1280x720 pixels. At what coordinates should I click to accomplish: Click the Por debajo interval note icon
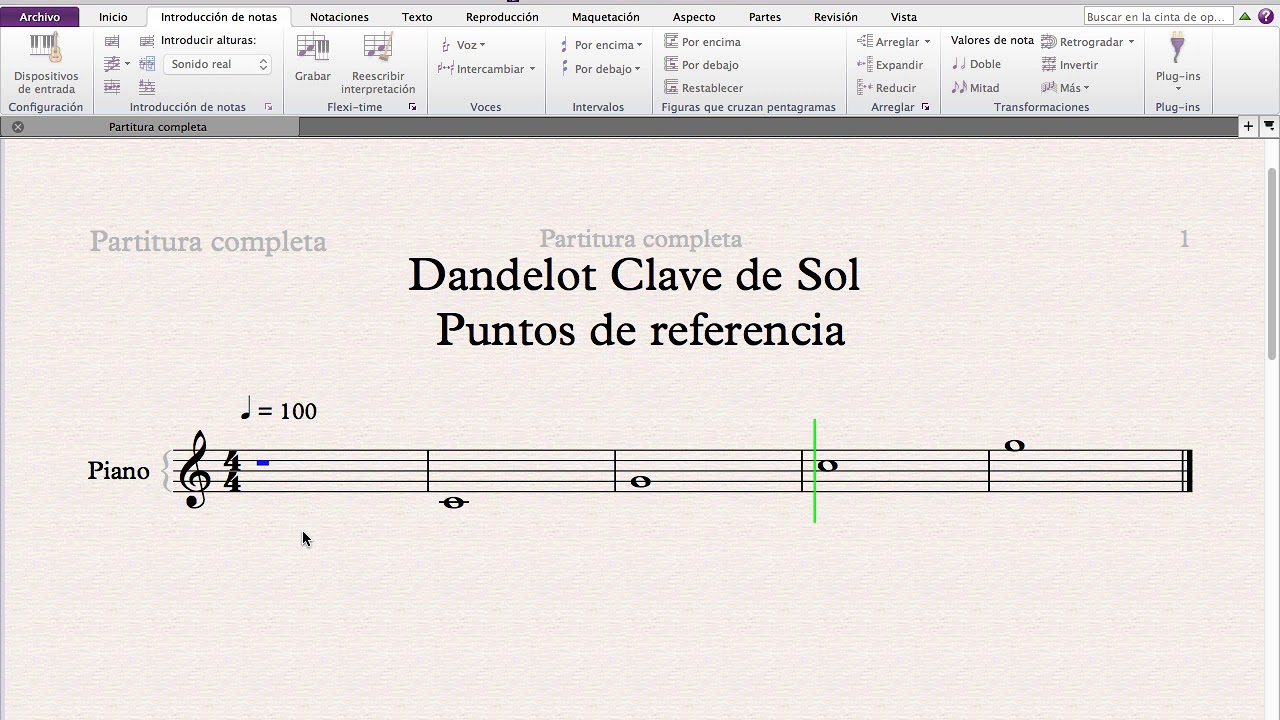pos(564,69)
